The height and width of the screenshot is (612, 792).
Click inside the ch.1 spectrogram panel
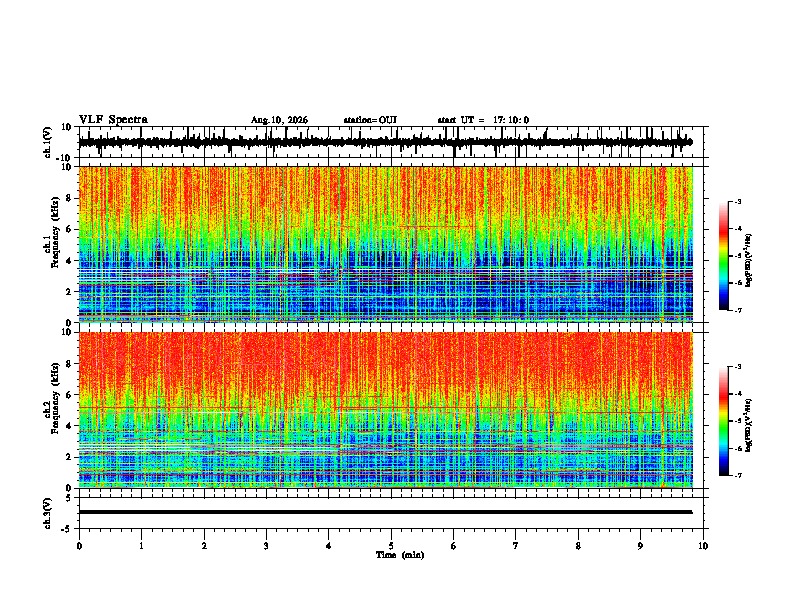[x=385, y=244]
